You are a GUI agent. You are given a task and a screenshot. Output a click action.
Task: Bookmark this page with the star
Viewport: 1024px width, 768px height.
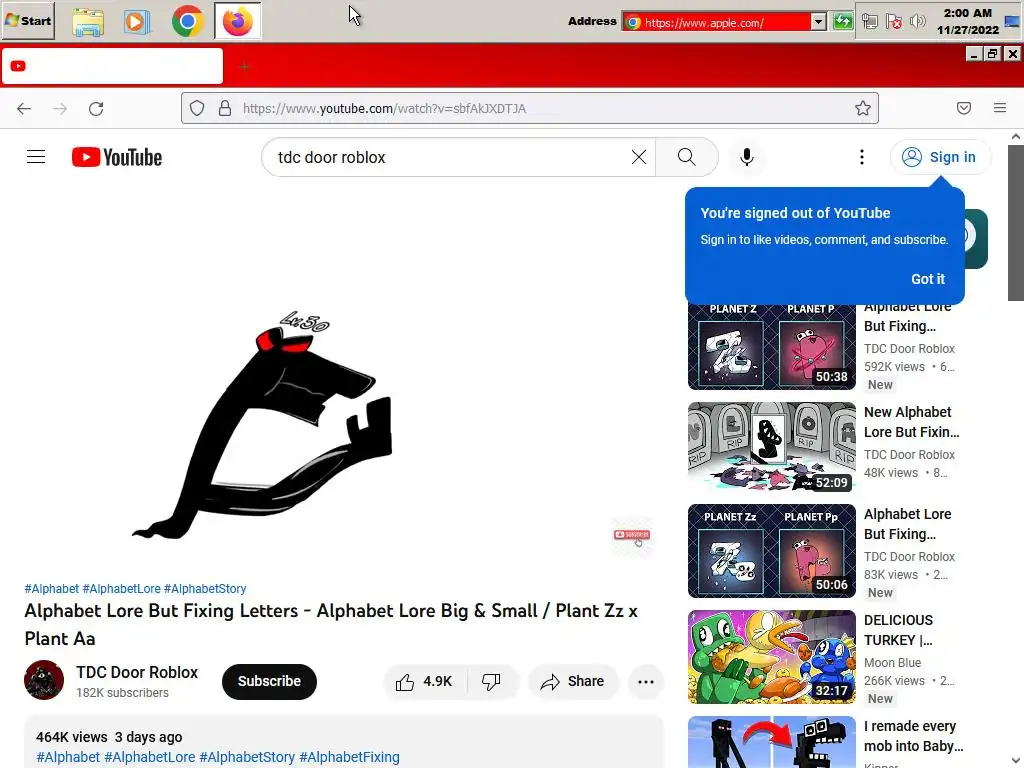coord(863,108)
